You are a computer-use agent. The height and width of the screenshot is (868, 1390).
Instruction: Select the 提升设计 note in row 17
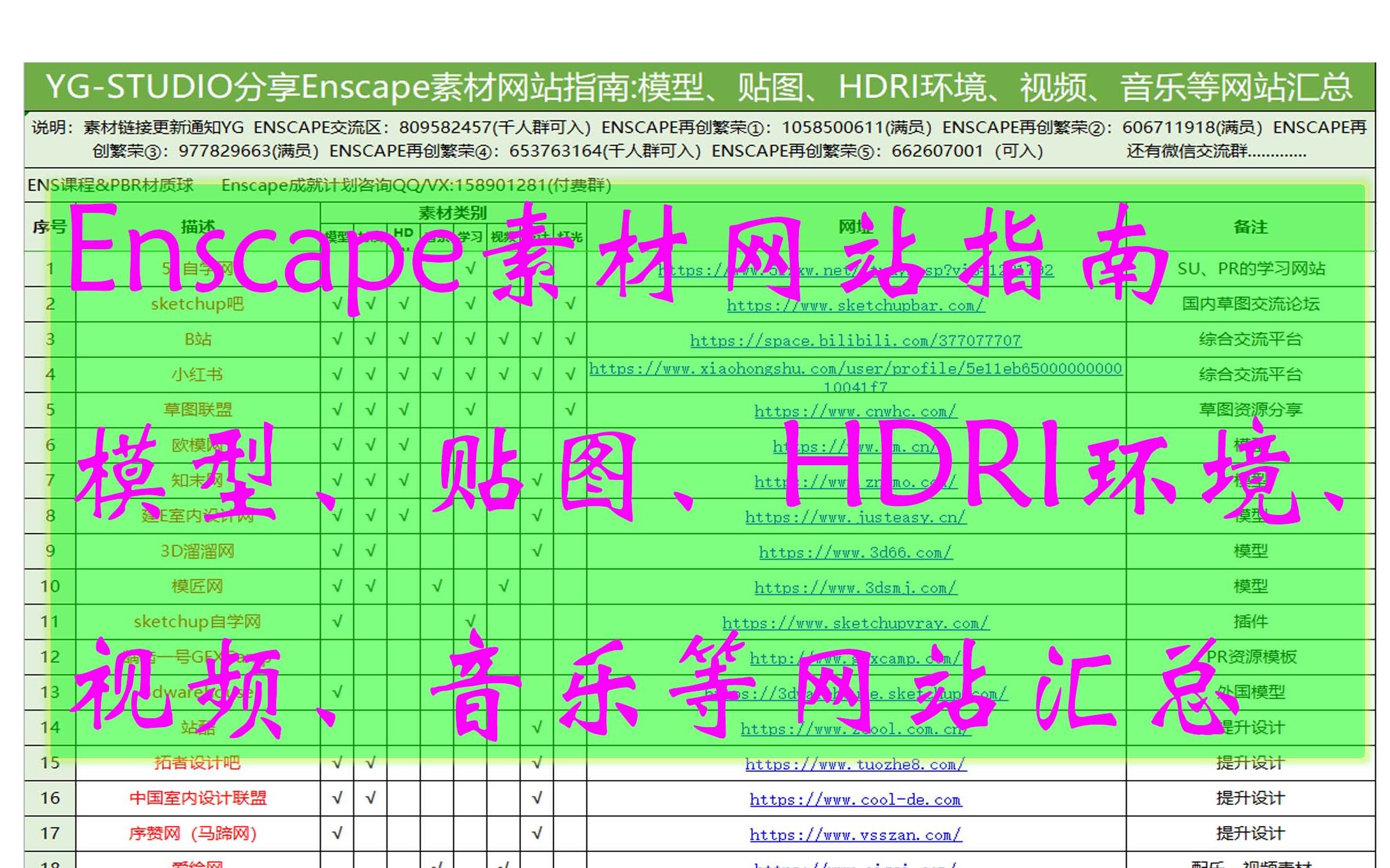1250,834
